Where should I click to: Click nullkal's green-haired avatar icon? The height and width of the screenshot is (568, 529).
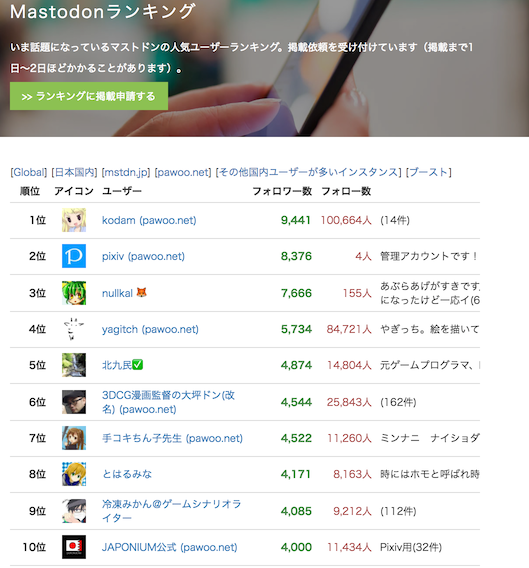[74, 293]
